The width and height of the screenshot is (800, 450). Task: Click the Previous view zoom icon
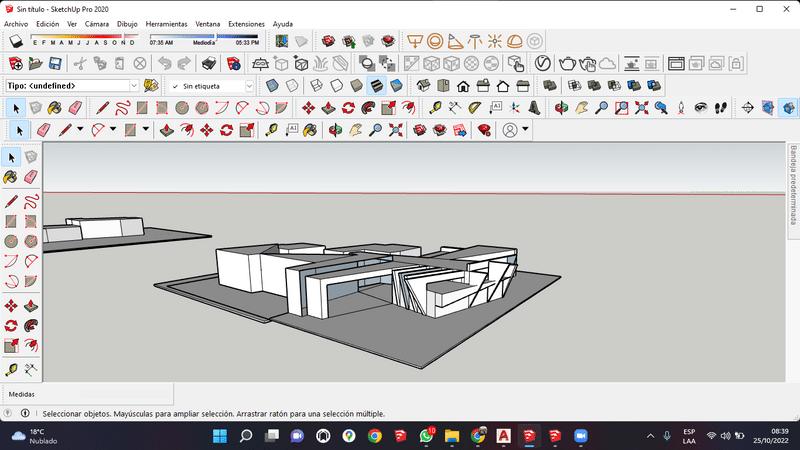pyautogui.click(x=661, y=108)
